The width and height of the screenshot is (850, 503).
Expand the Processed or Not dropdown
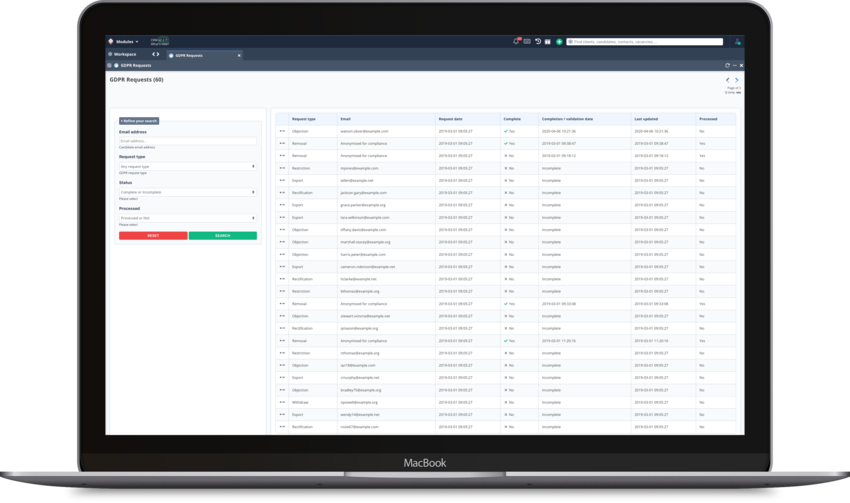(x=188, y=218)
